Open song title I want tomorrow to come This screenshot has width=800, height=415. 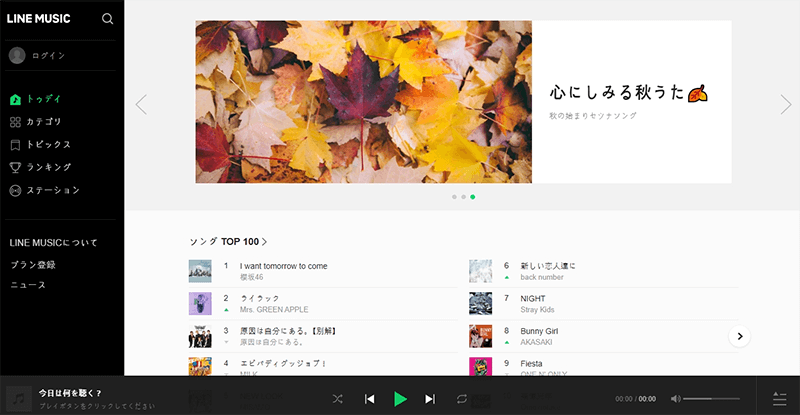pyautogui.click(x=284, y=266)
